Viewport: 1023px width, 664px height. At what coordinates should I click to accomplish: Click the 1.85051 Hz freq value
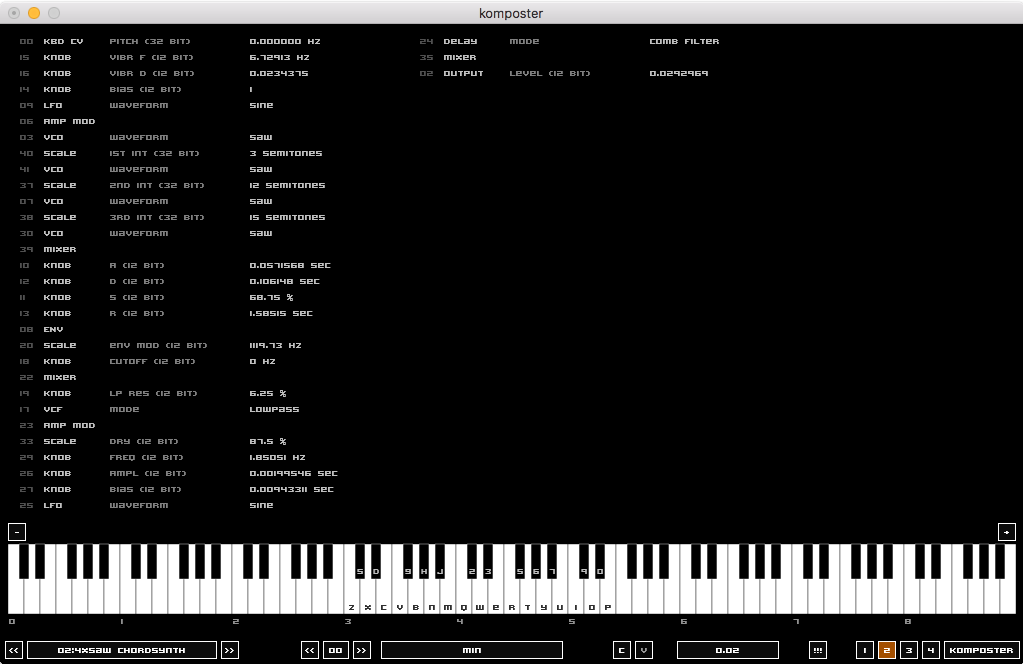tap(277, 457)
